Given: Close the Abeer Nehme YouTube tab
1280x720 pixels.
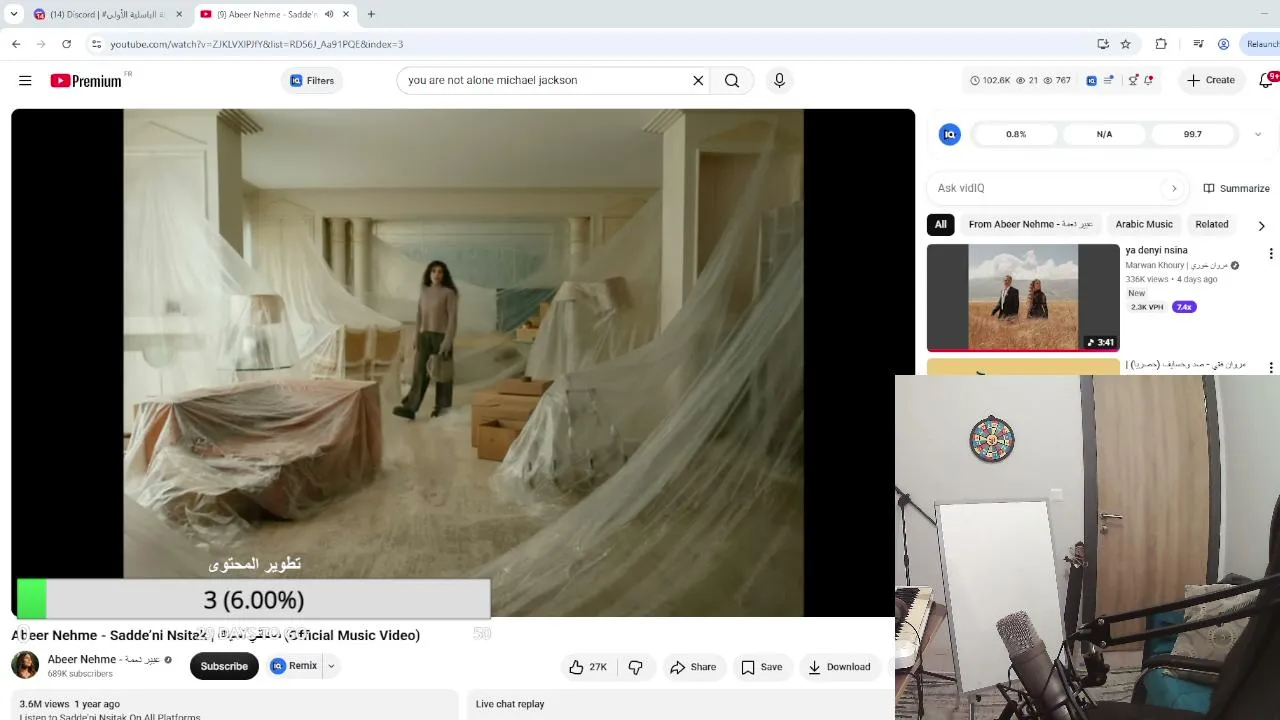Looking at the screenshot, I should [x=346, y=14].
